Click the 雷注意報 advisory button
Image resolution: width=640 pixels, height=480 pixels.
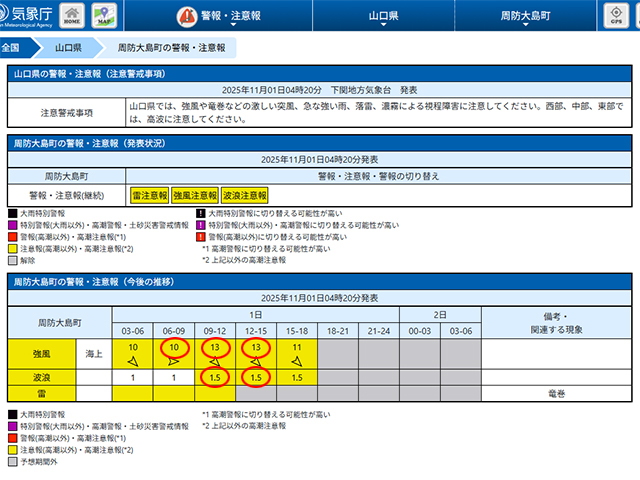click(x=148, y=196)
